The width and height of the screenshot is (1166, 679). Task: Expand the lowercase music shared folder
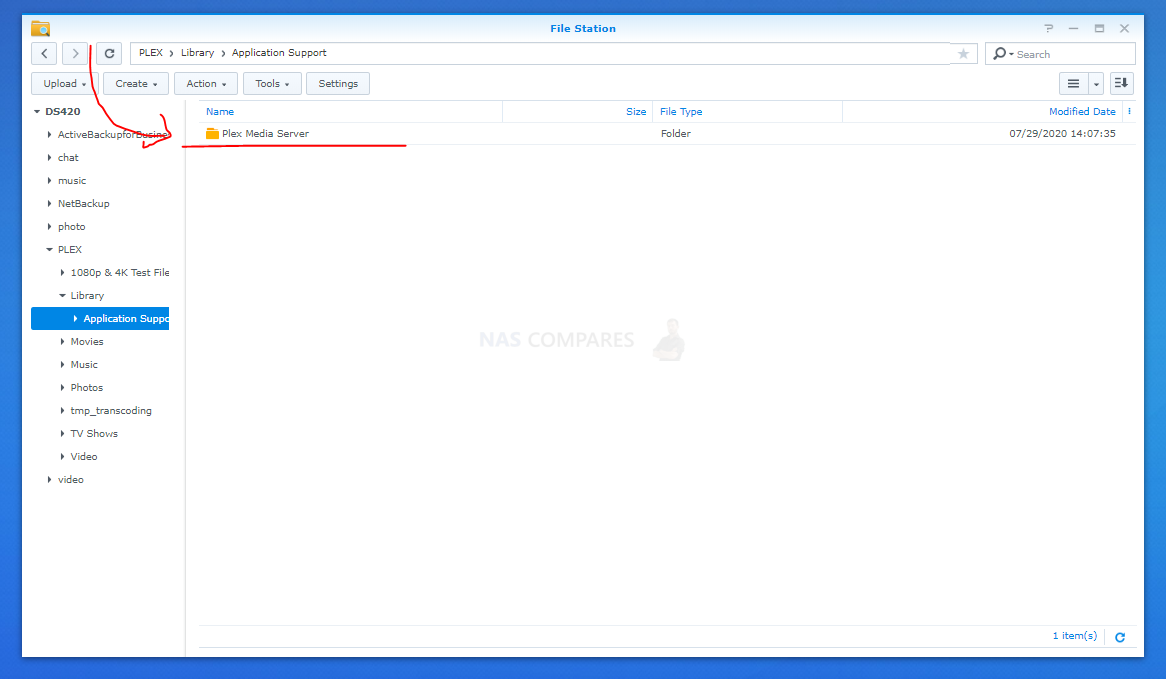pos(49,181)
